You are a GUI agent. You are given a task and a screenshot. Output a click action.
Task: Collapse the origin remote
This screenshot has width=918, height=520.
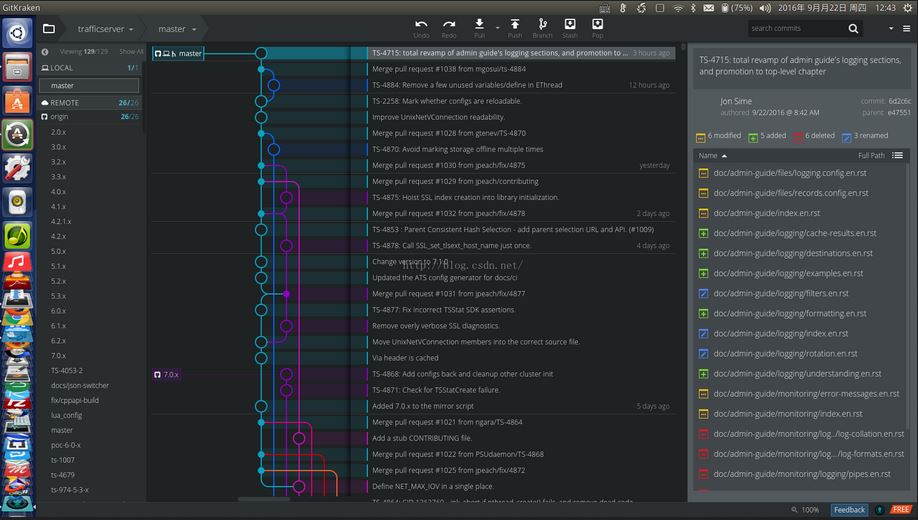[90, 117]
